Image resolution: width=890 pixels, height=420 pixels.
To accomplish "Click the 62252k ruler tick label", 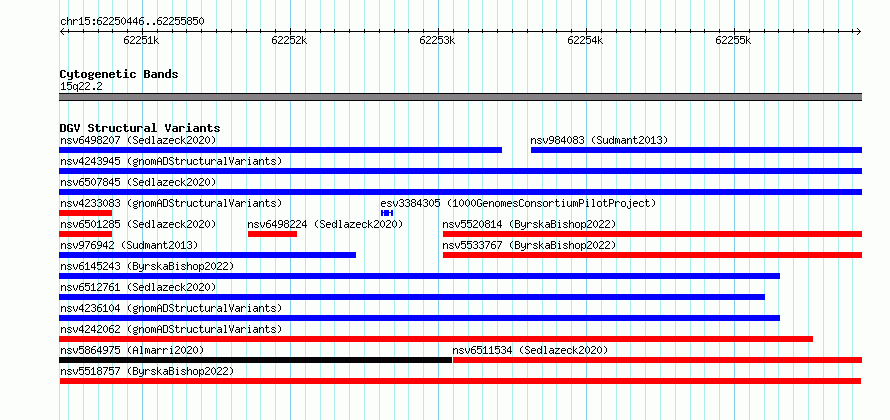I will pyautogui.click(x=289, y=40).
